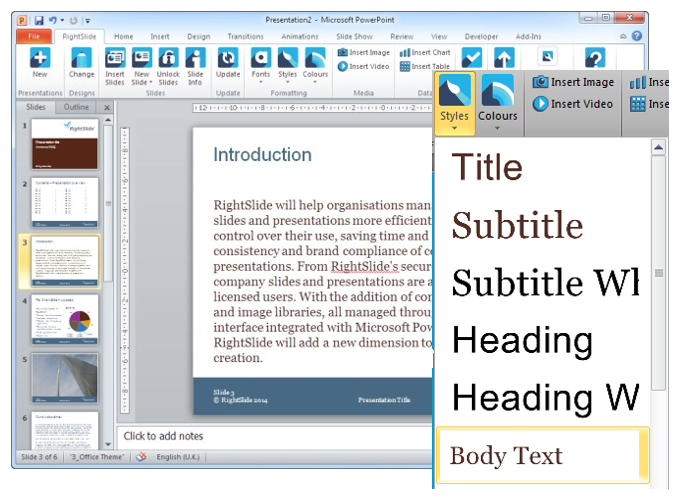This screenshot has width=680, height=498.
Task: Click the styles list scroll up arrow
Action: coord(658,147)
